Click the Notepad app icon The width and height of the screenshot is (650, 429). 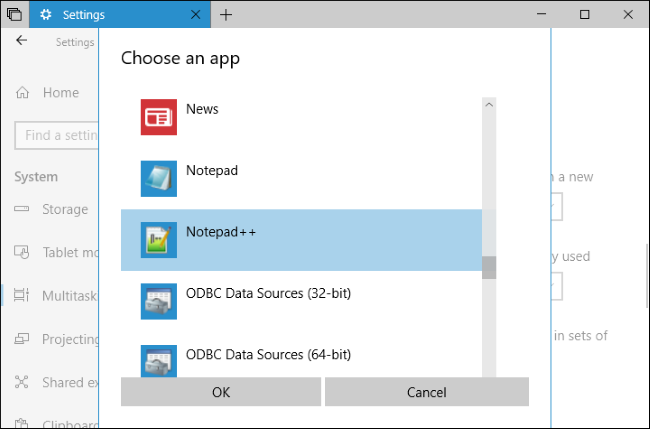tap(158, 178)
